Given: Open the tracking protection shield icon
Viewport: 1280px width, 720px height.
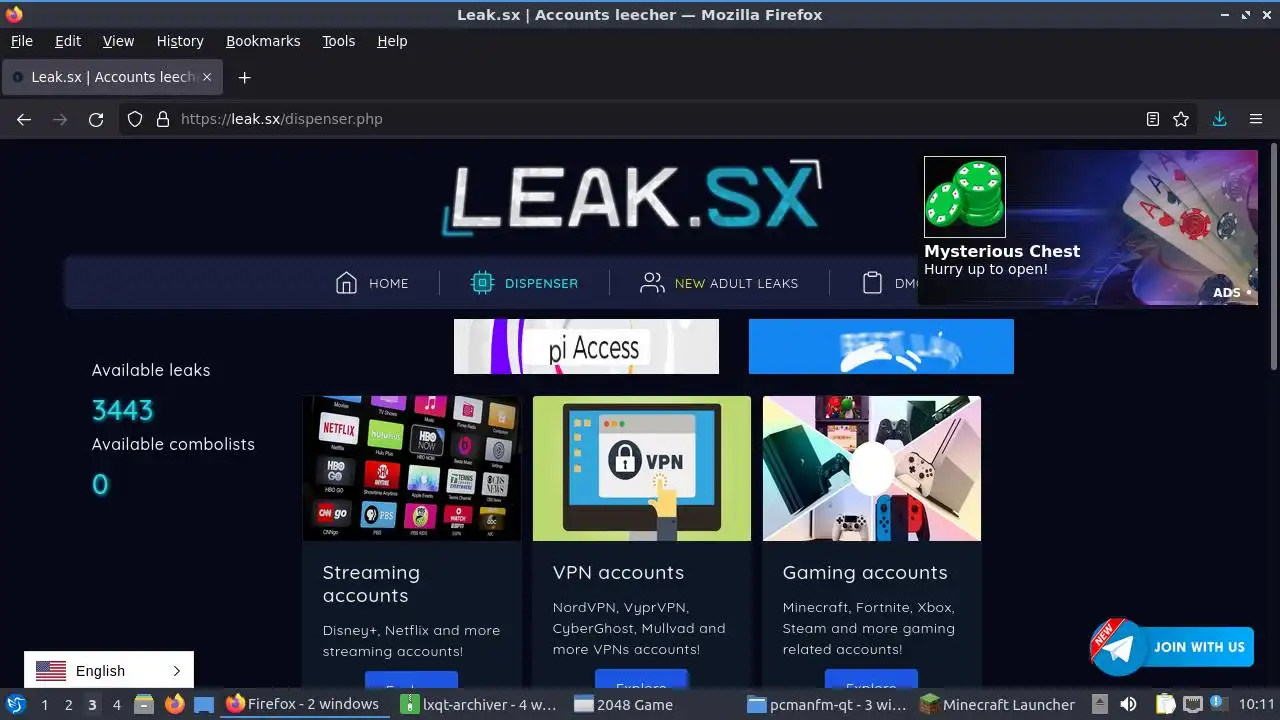Looking at the screenshot, I should (136, 119).
